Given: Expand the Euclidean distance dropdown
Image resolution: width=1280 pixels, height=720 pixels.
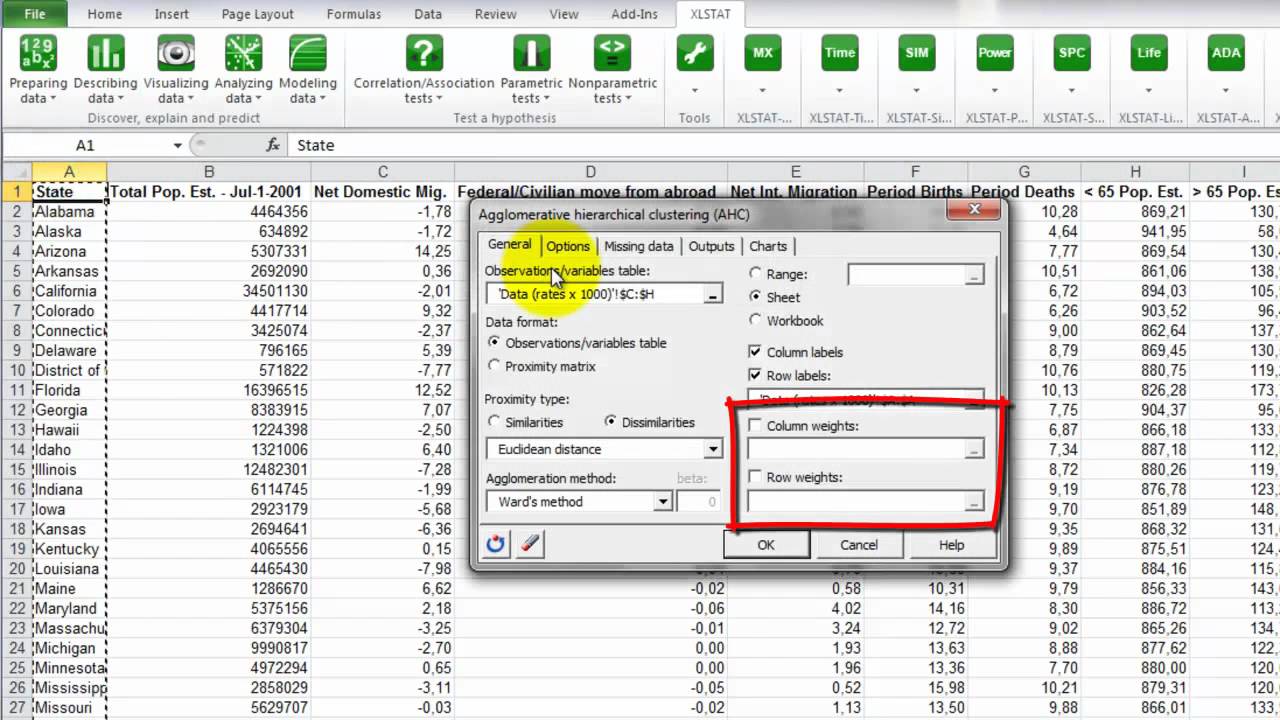Looking at the screenshot, I should pyautogui.click(x=712, y=450).
